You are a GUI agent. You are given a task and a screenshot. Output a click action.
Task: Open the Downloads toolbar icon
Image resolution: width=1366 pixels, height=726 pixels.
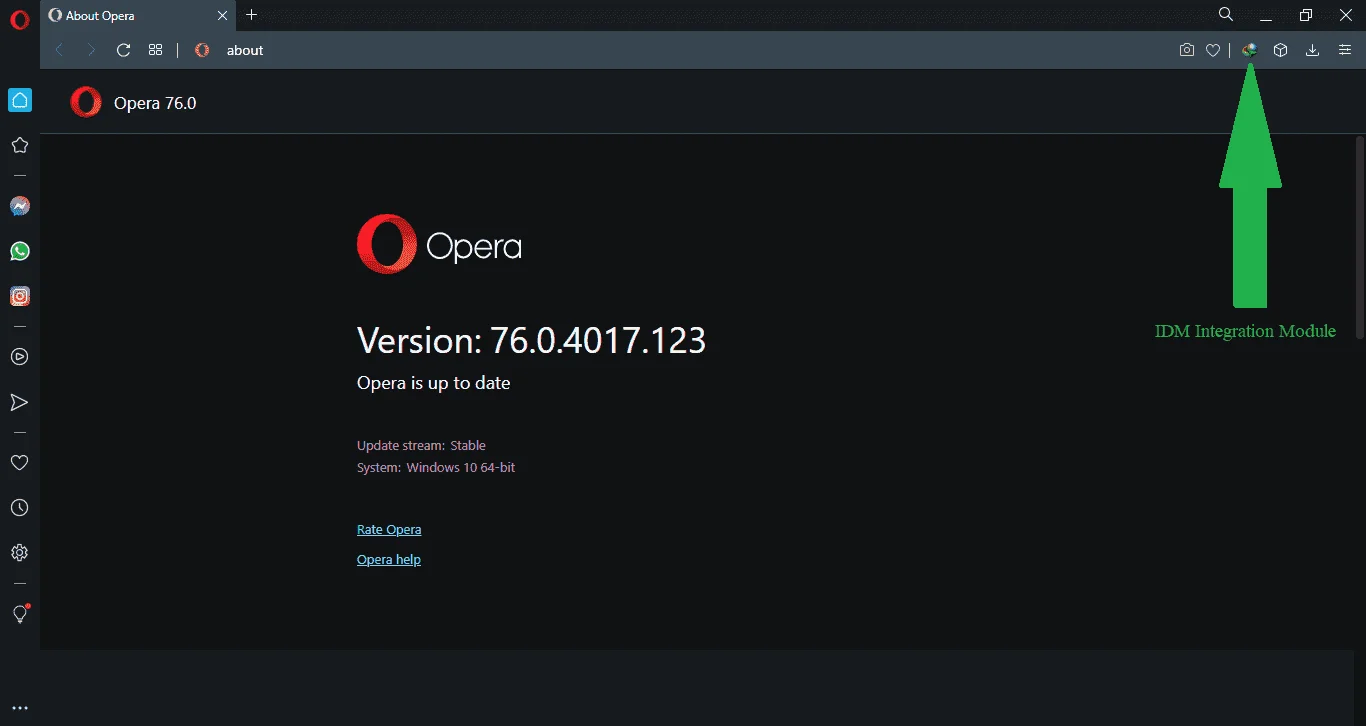point(1312,50)
